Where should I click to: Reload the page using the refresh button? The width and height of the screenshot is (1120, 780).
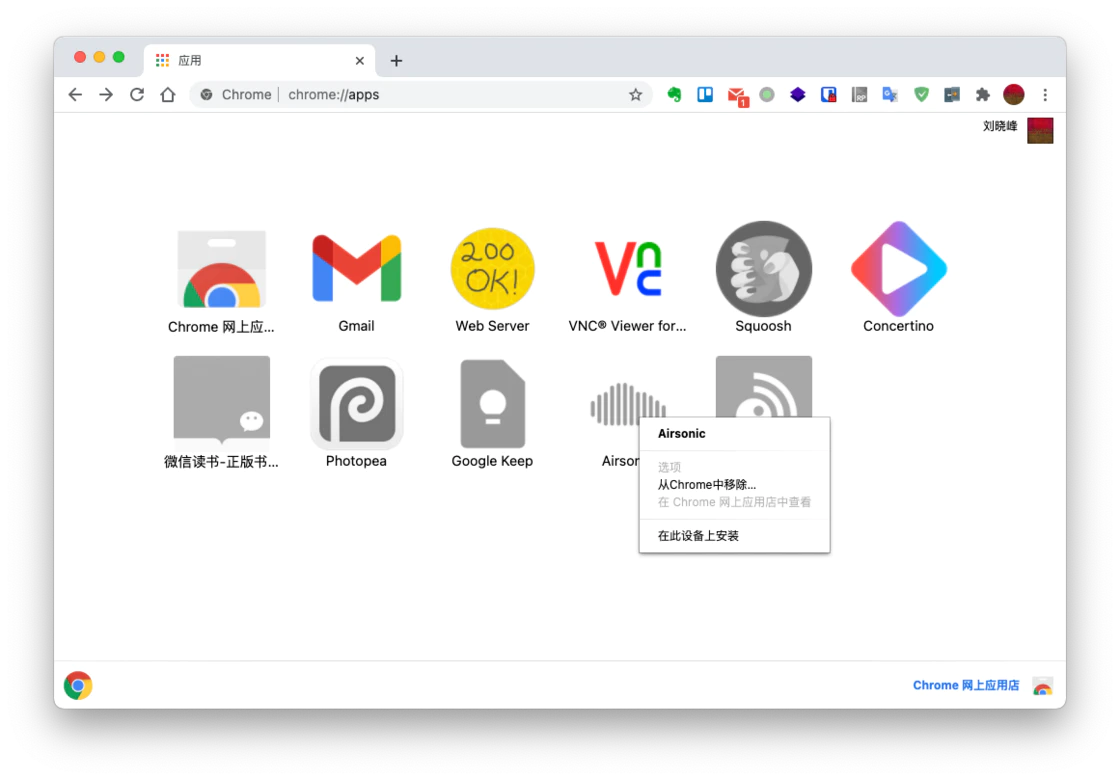pyautogui.click(x=137, y=95)
